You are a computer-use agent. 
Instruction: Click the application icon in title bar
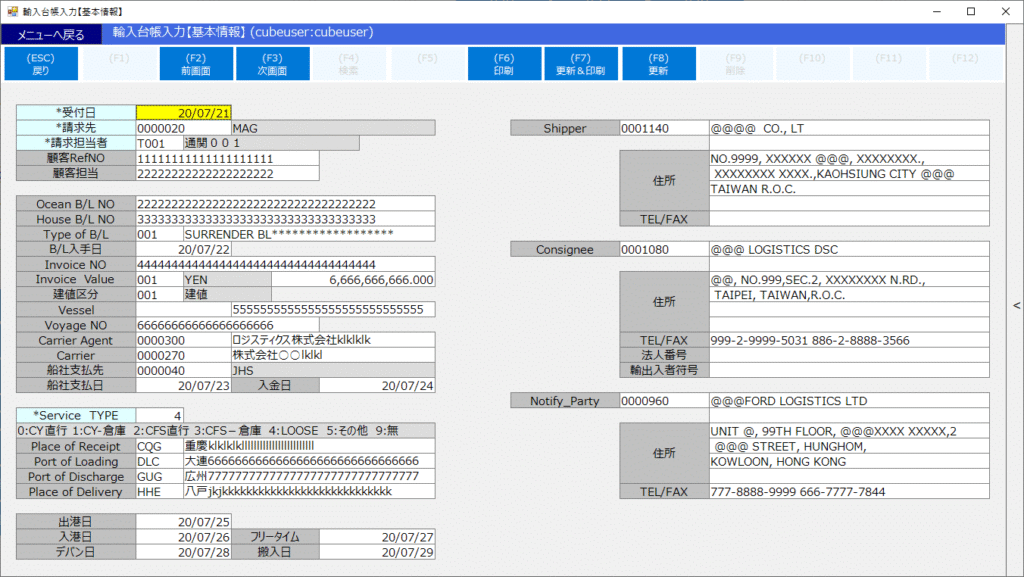(14, 11)
